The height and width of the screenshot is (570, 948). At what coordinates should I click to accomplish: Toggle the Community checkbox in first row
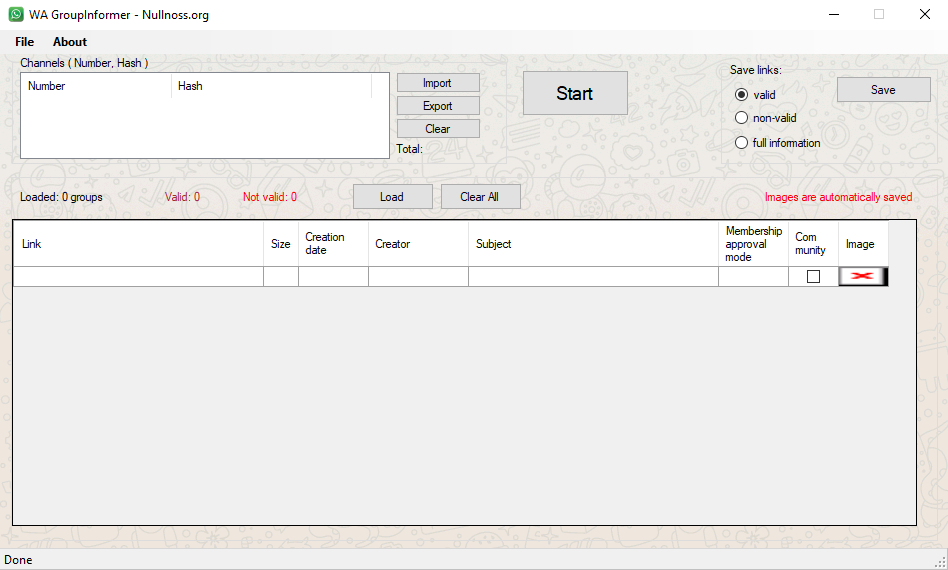[x=813, y=277]
